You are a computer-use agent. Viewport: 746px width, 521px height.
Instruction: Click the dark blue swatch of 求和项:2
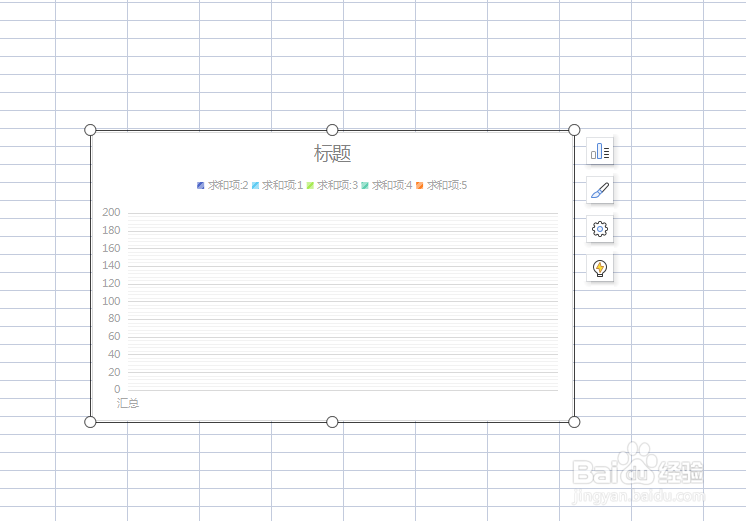click(x=201, y=186)
